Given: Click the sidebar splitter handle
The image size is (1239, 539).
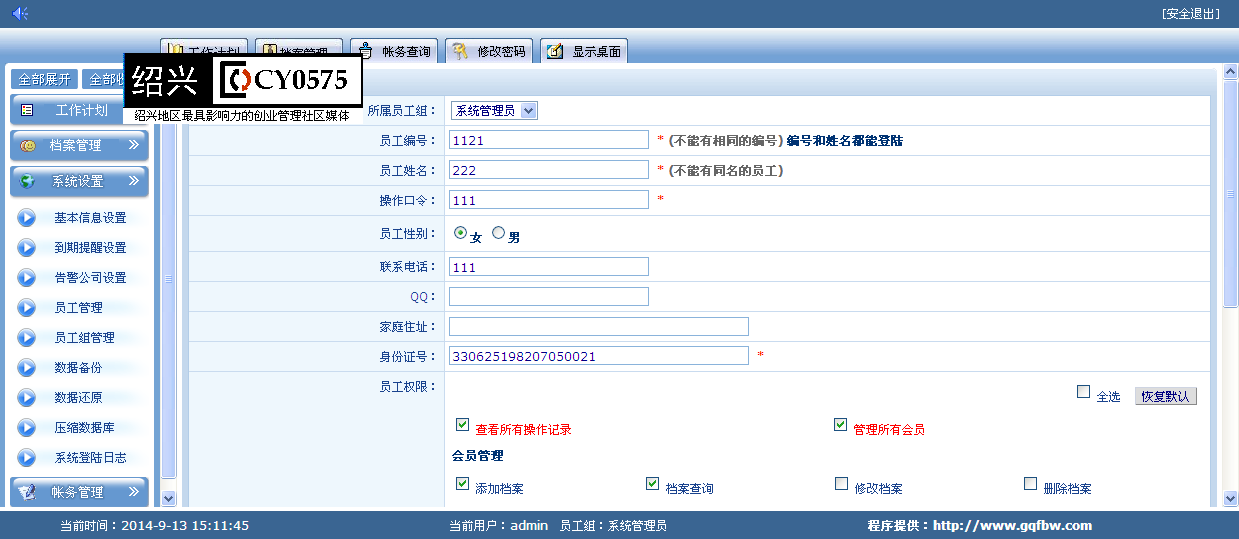Looking at the screenshot, I should point(169,280).
